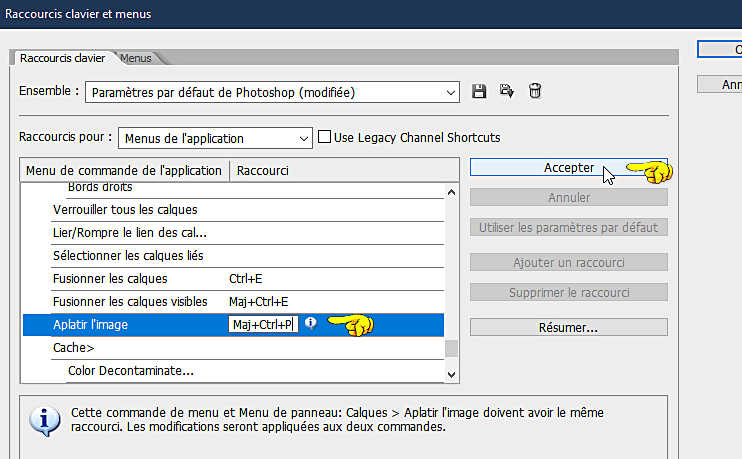This screenshot has width=742, height=459.
Task: Click scrollbar up arrow in command list
Action: pos(451,192)
